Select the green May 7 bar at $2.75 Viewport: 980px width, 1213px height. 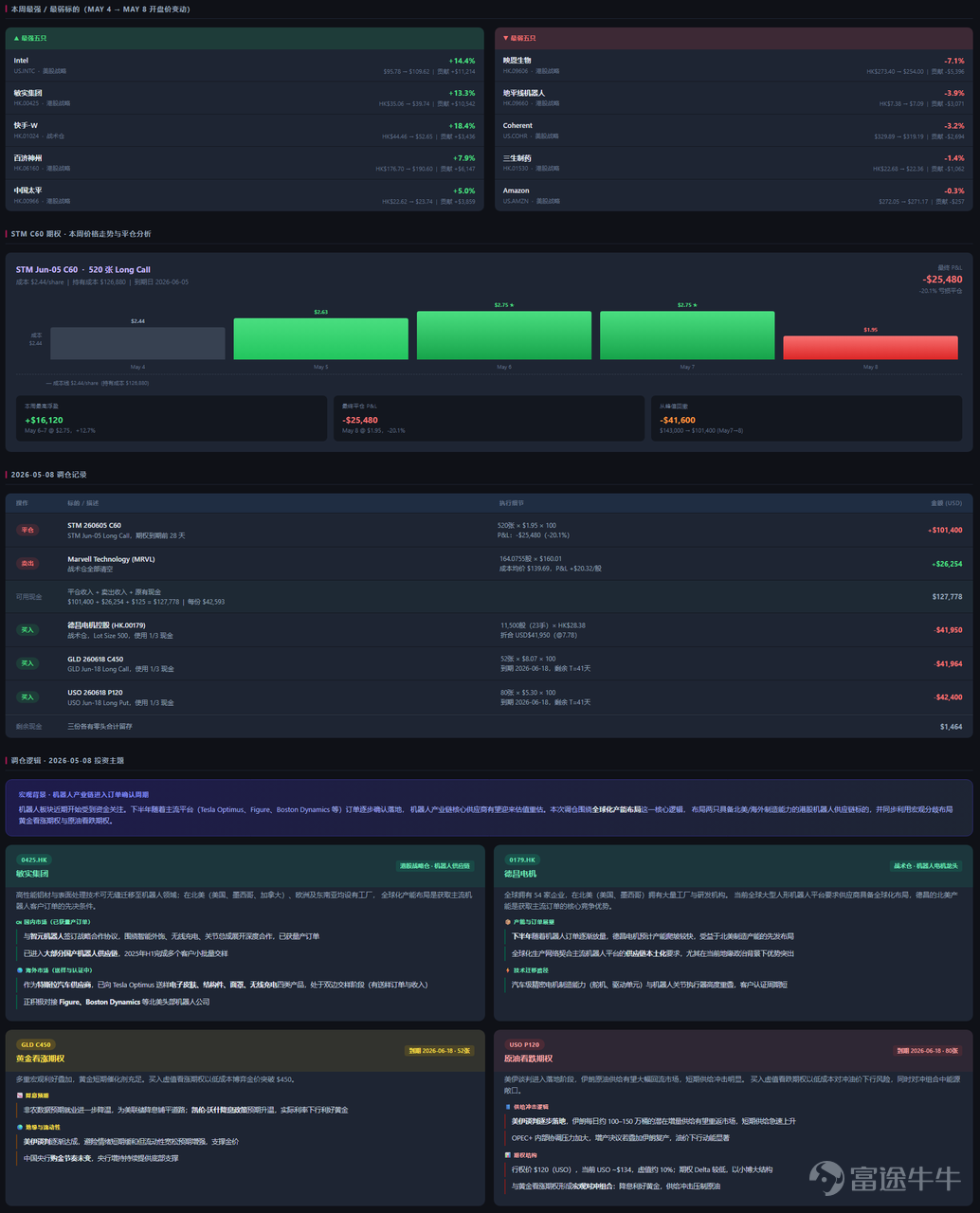click(687, 335)
